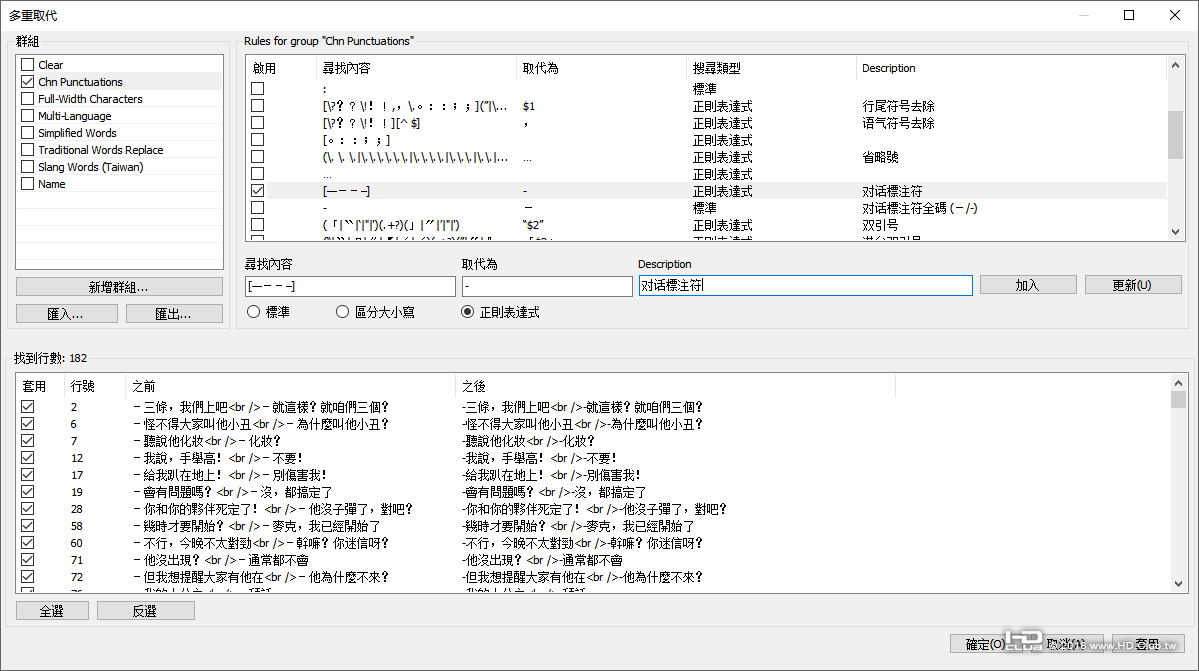
Task: Disable the enabled "[—--]" rule checkbox
Action: (x=257, y=190)
